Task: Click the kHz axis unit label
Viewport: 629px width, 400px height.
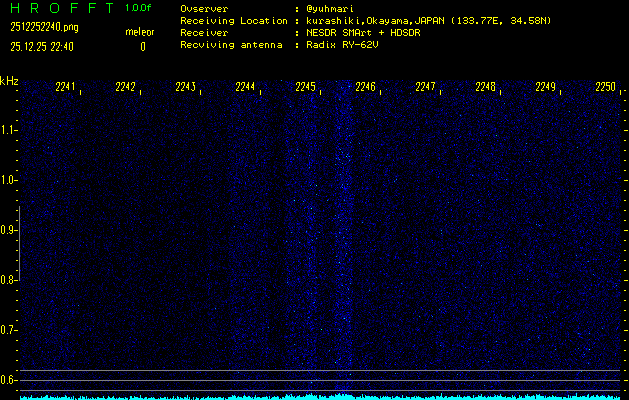Action: click(x=9, y=81)
